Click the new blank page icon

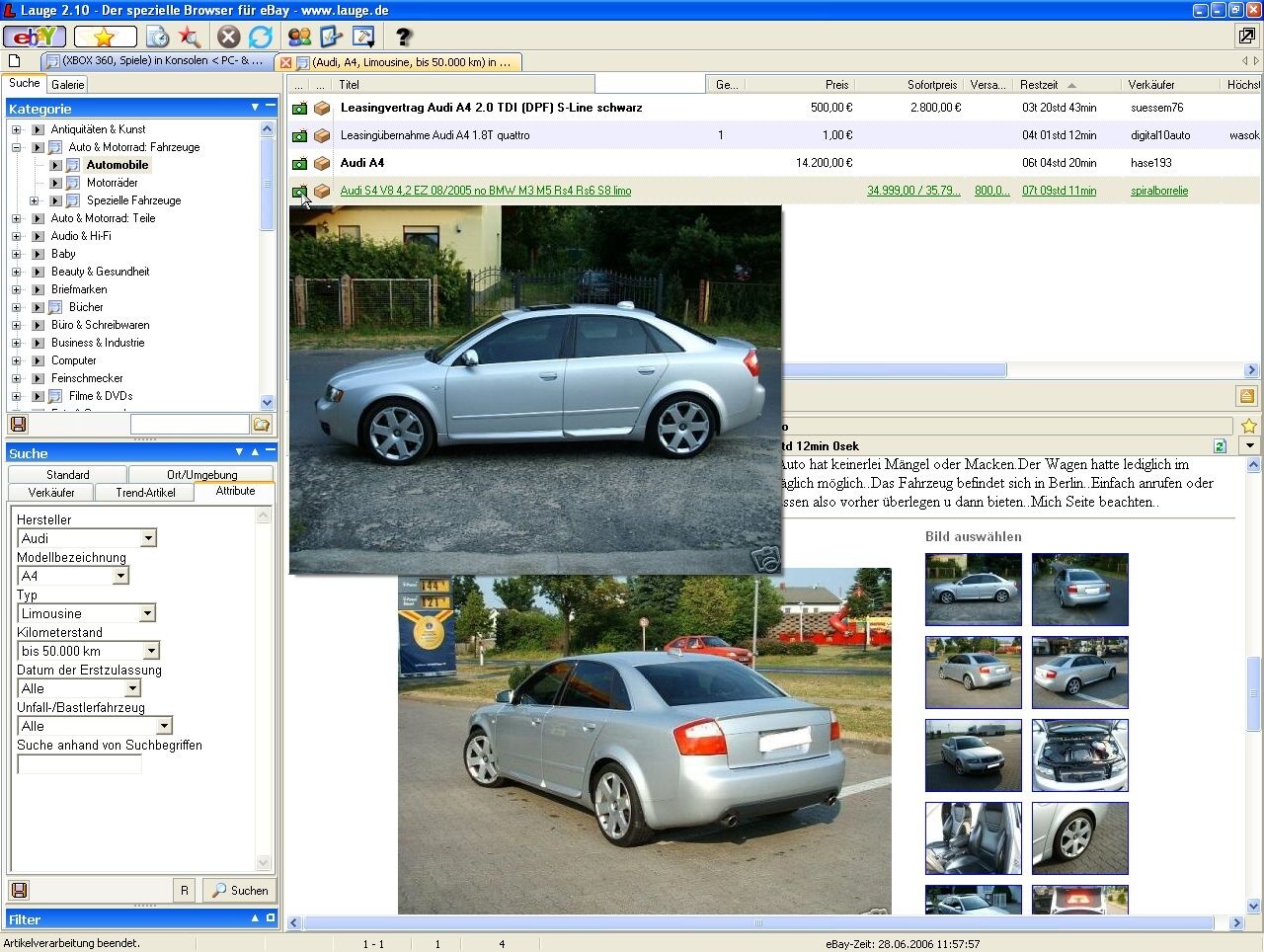pos(14,61)
